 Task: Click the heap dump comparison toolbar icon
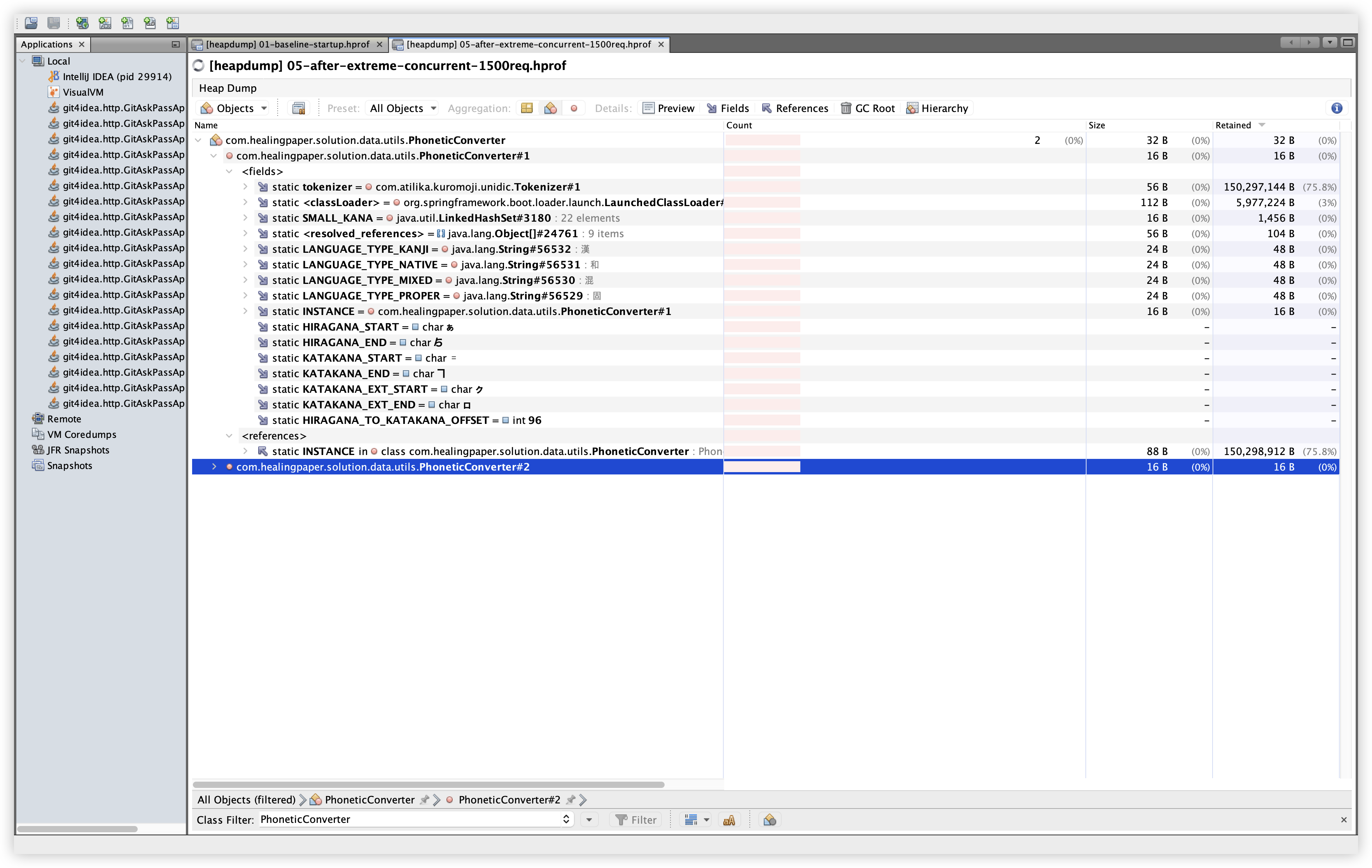click(299, 108)
